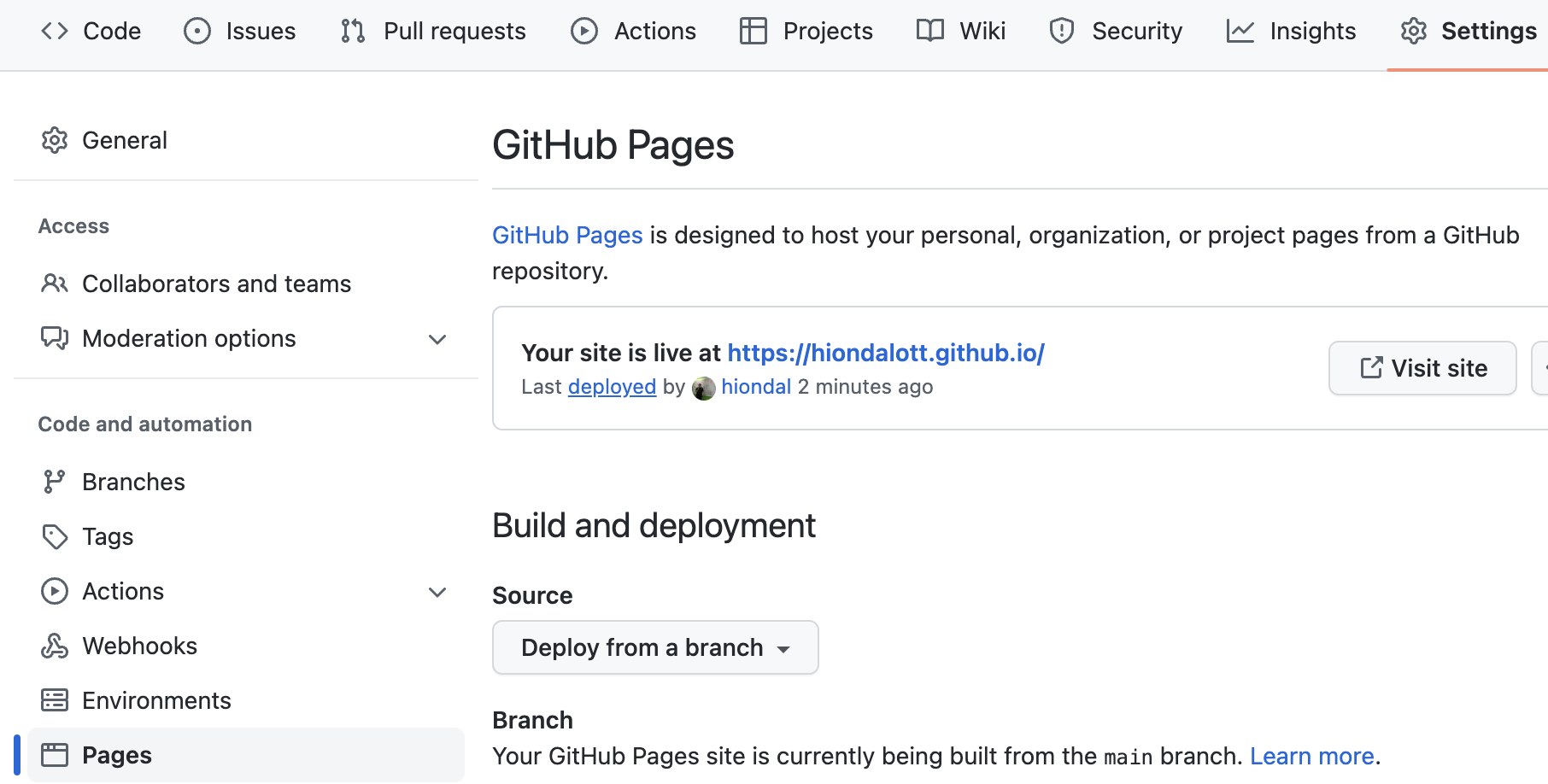Open the Projects tab
The height and width of the screenshot is (784, 1548).
[806, 31]
